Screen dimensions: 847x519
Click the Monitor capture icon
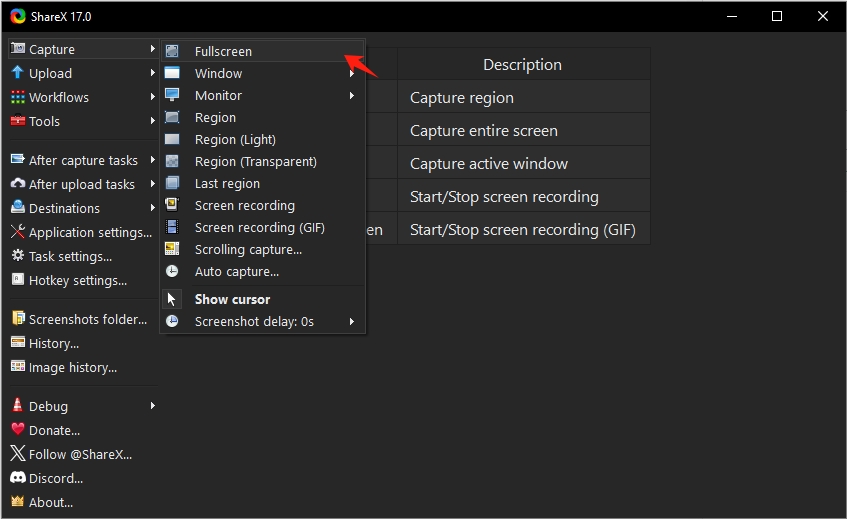tap(172, 95)
